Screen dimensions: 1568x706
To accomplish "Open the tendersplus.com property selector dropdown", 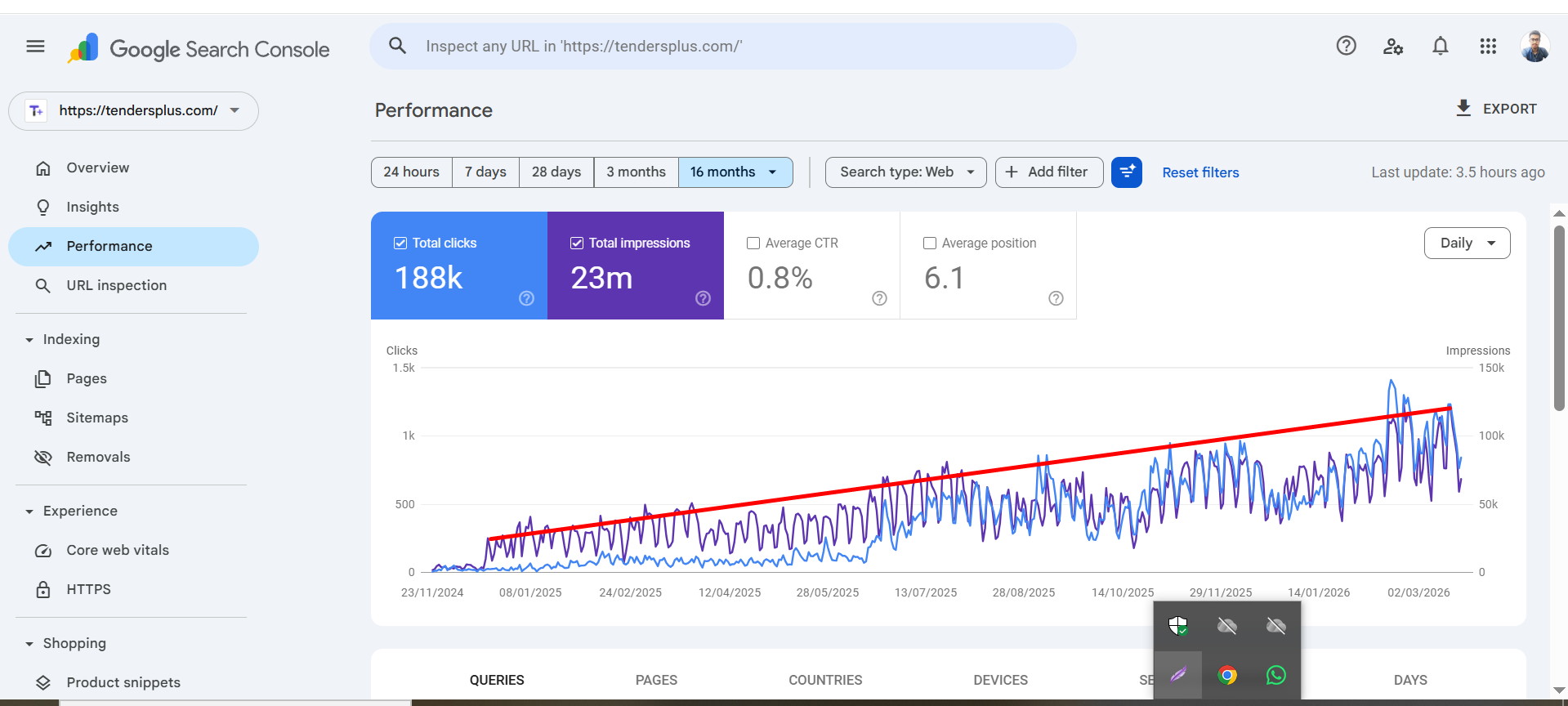I will pyautogui.click(x=133, y=111).
